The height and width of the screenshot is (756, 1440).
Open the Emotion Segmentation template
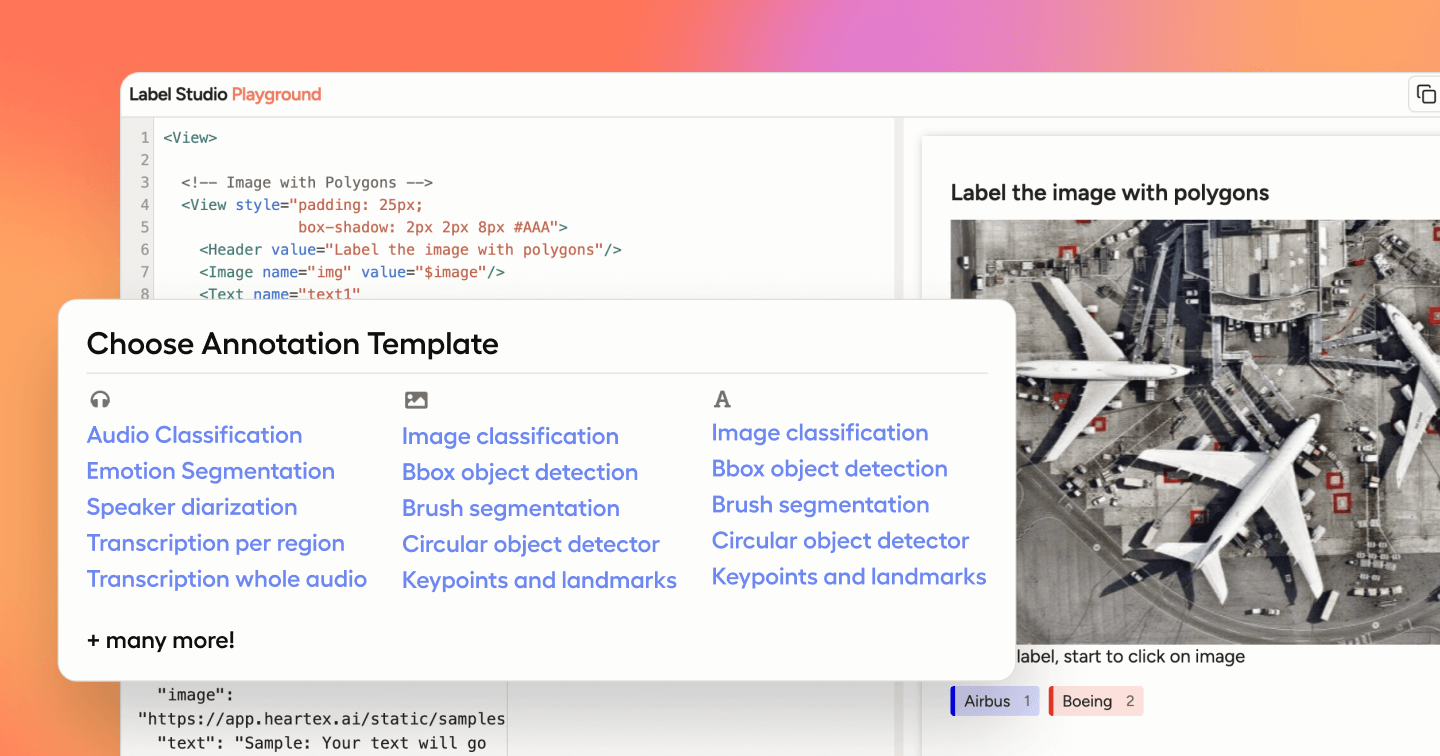[211, 471]
